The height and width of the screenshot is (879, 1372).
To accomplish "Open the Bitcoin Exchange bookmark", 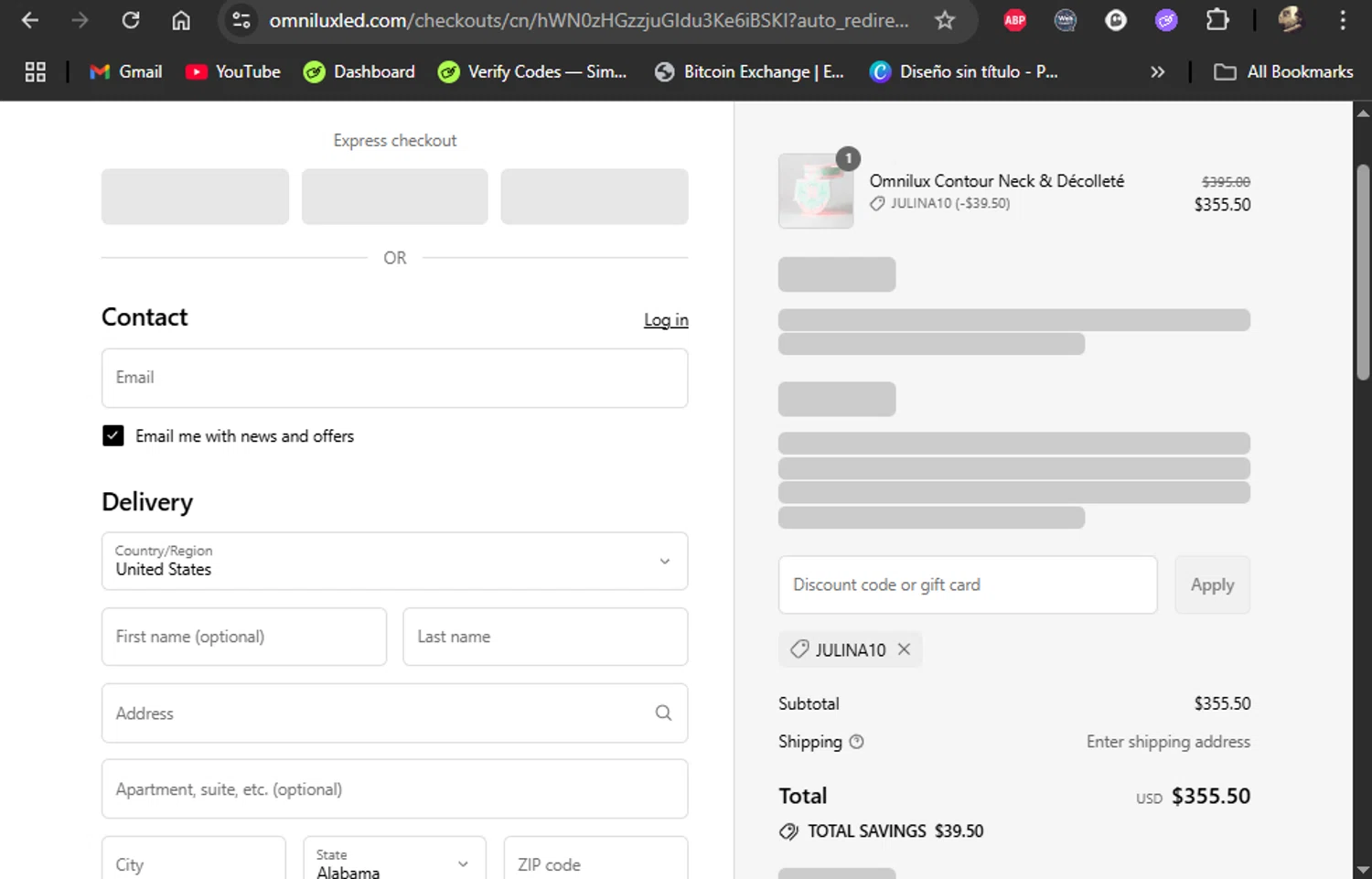I will point(750,72).
